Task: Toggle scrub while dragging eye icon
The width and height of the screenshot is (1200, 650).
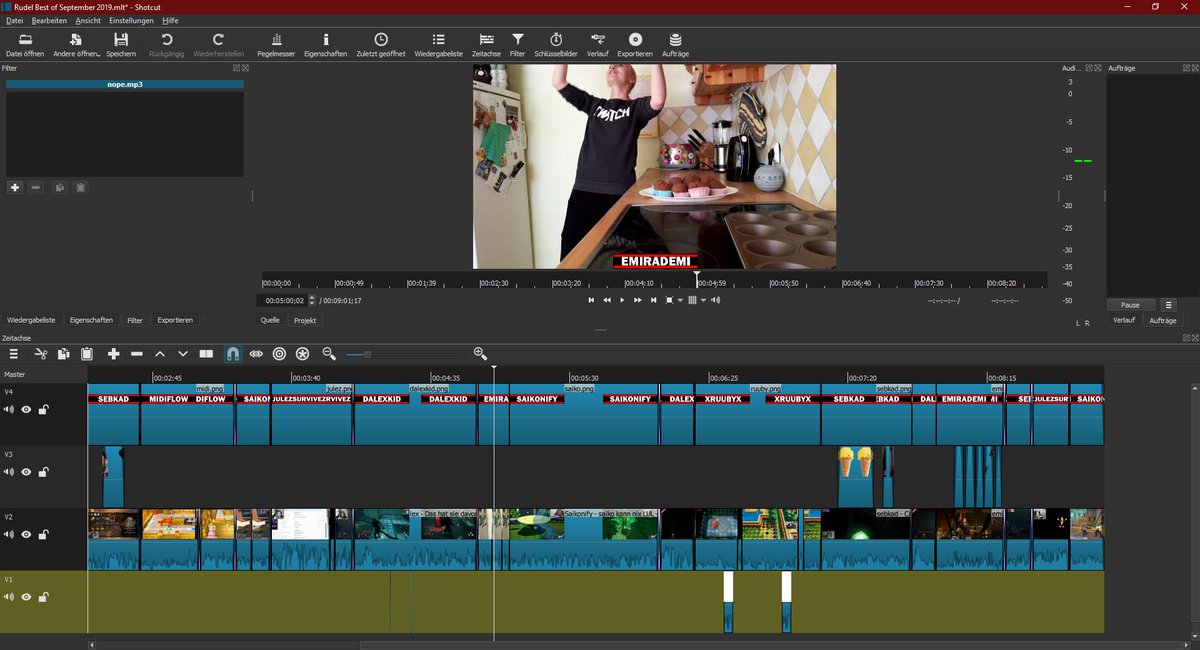Action: (256, 354)
